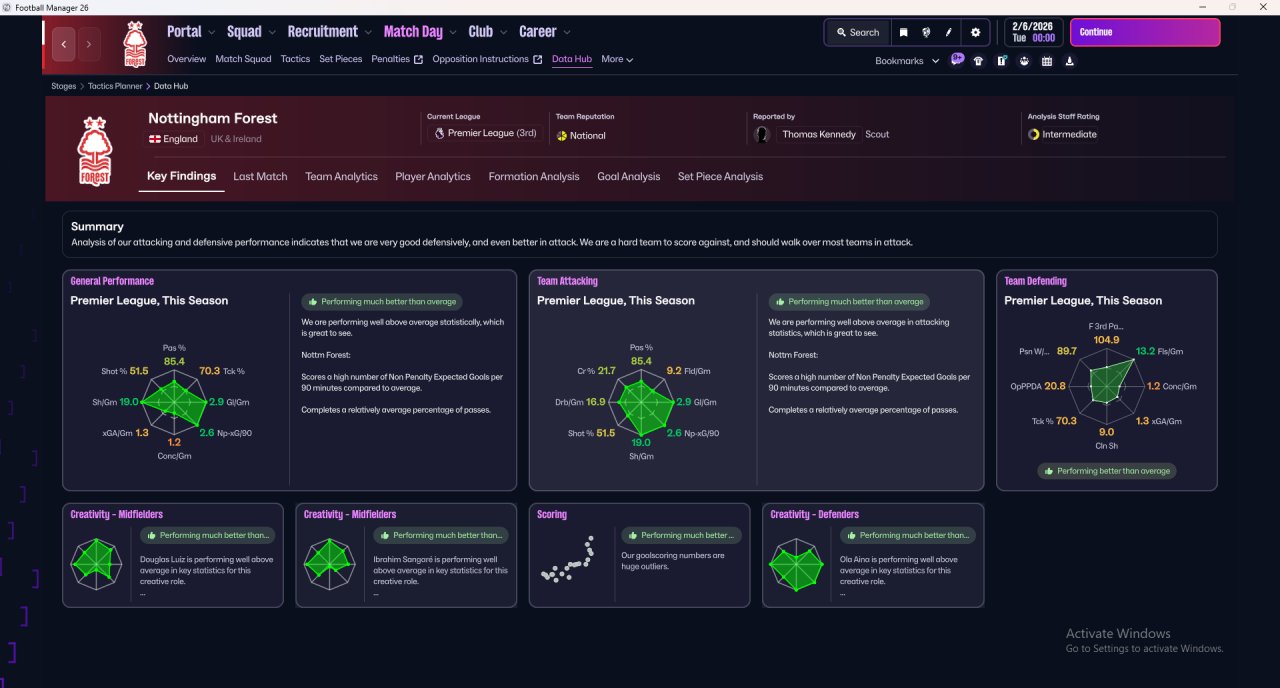Select the Key Findings tab
This screenshot has height=688, width=1280.
pyautogui.click(x=181, y=176)
